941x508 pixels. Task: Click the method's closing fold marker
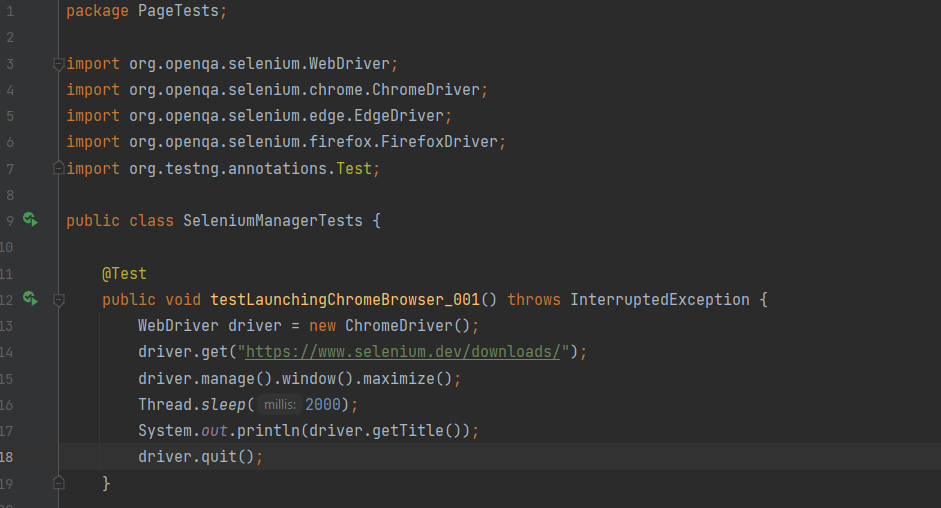tap(58, 483)
